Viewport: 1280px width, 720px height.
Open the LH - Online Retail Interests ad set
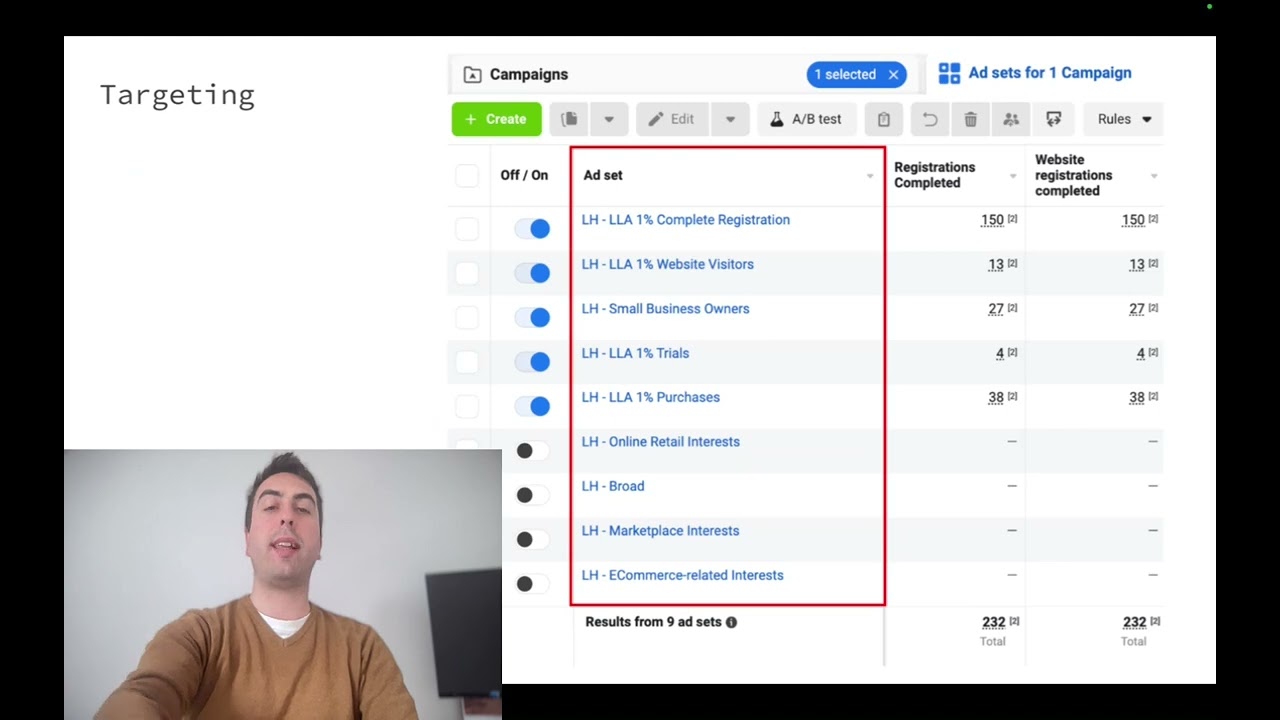click(661, 442)
